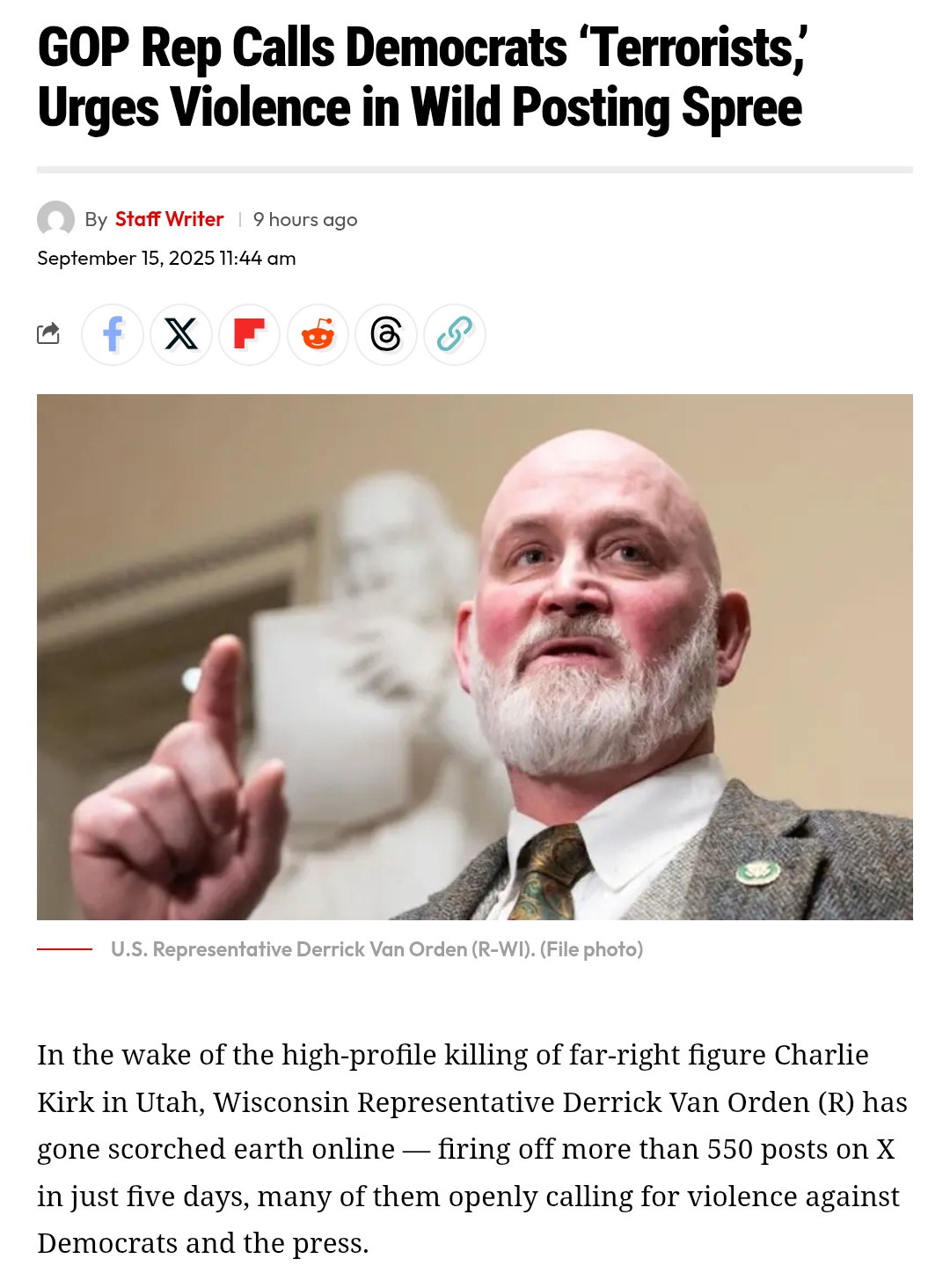Screen dimensions: 950x1288
Task: Share this story on X
Action: click(x=181, y=334)
